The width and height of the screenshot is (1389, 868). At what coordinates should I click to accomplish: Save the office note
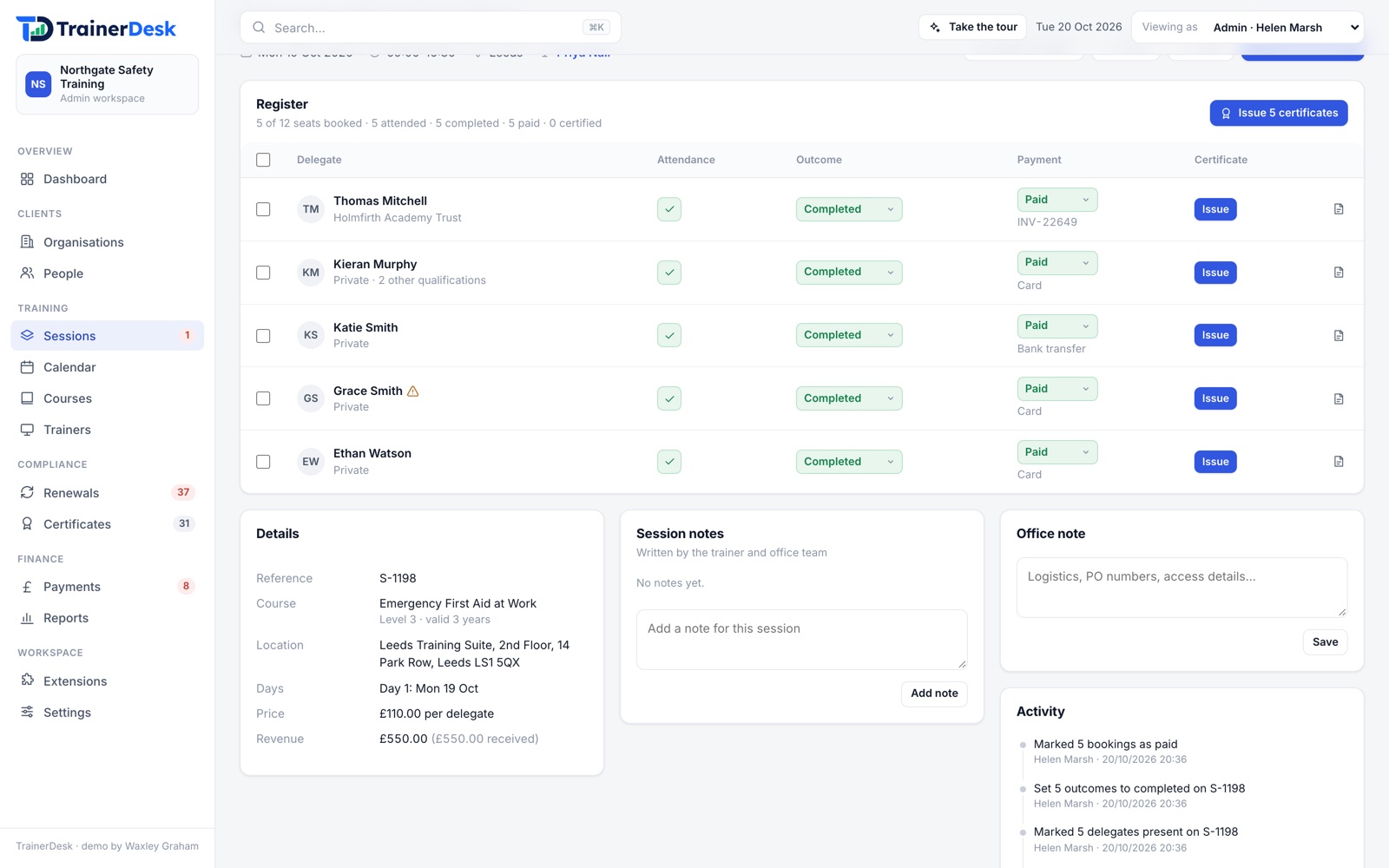(x=1325, y=642)
